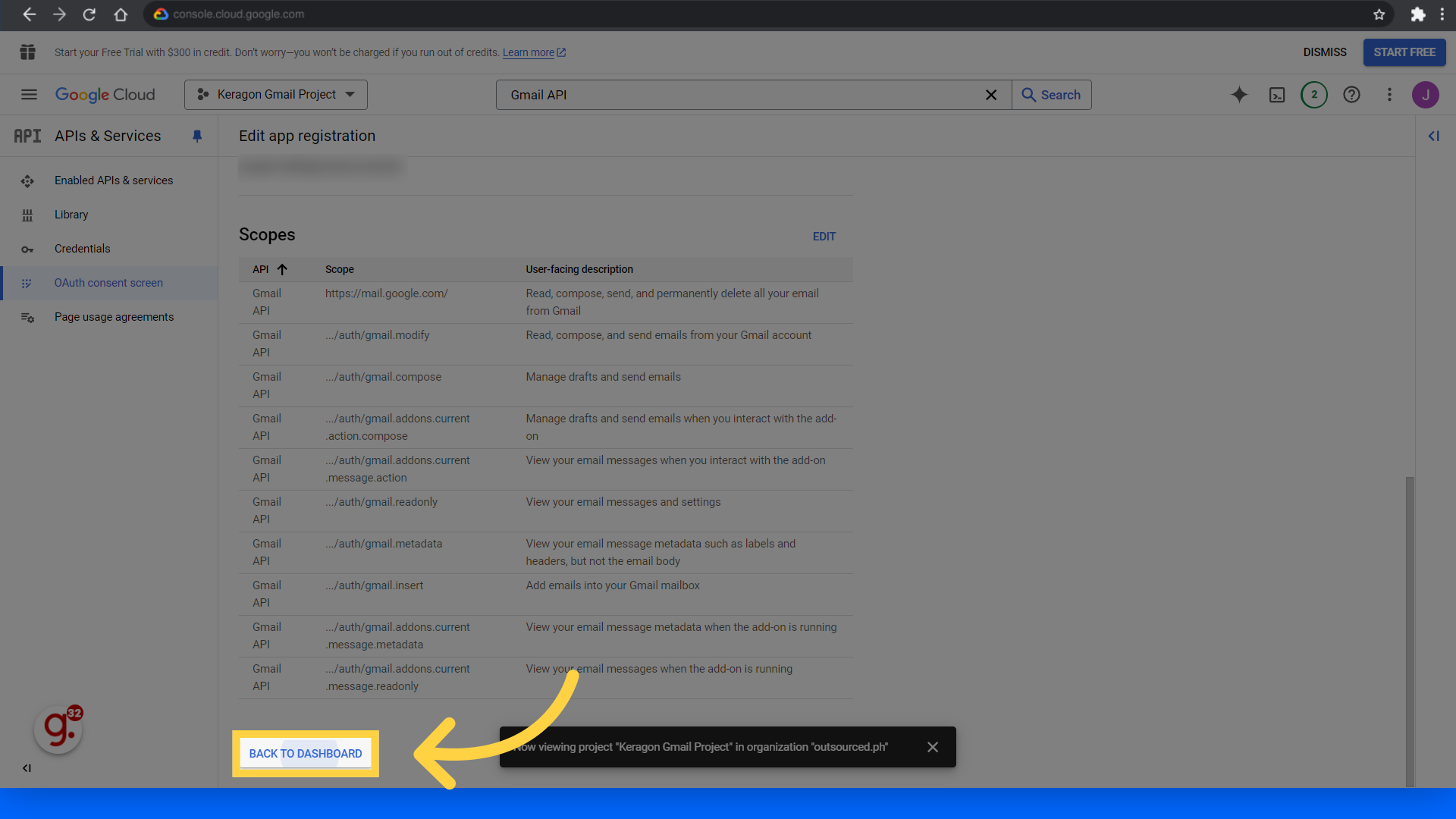1456x819 pixels.
Task: Activate the Cloud Shell terminal icon
Action: coord(1277,95)
